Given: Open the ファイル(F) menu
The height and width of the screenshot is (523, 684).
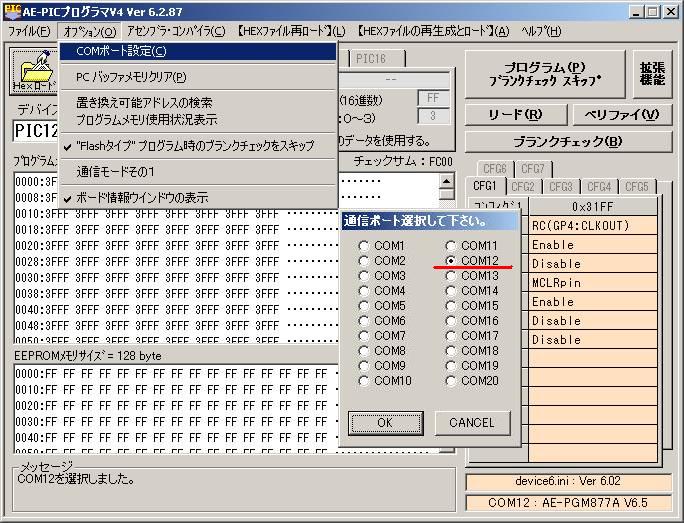Looking at the screenshot, I should (x=29, y=31).
